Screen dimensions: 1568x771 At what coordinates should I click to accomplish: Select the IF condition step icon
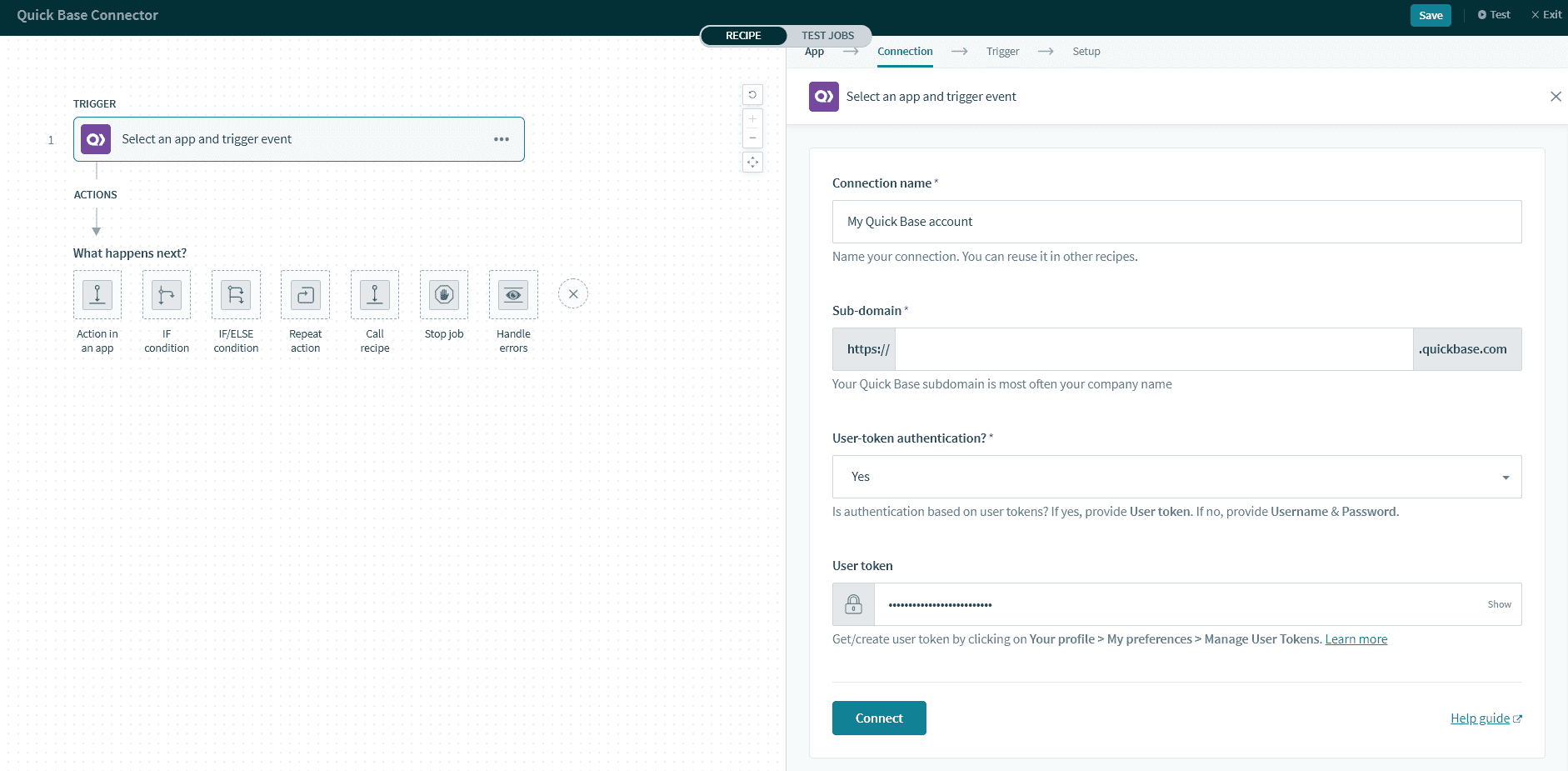point(166,295)
